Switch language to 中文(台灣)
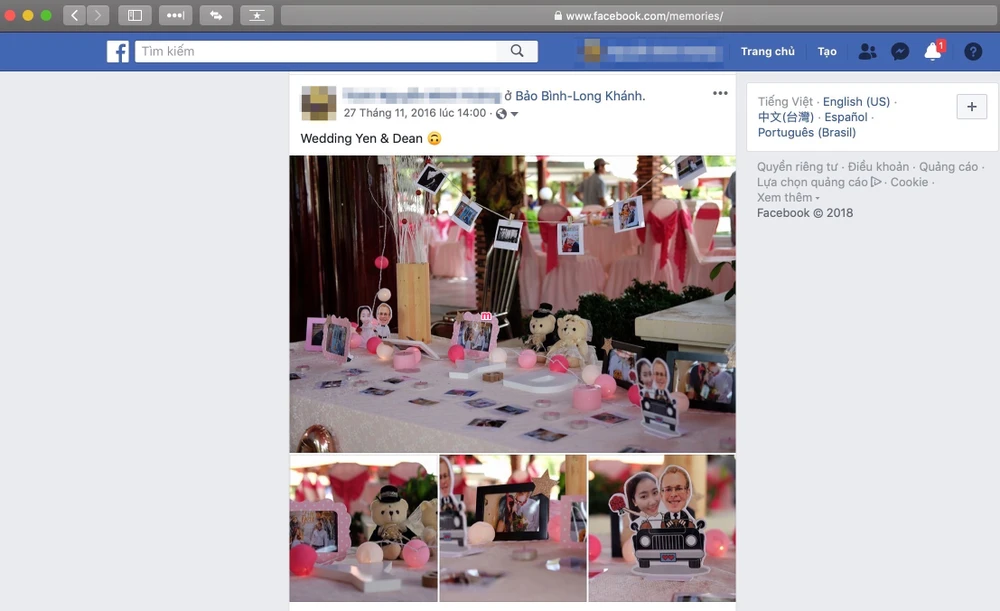The width and height of the screenshot is (1000, 611). coord(786,117)
